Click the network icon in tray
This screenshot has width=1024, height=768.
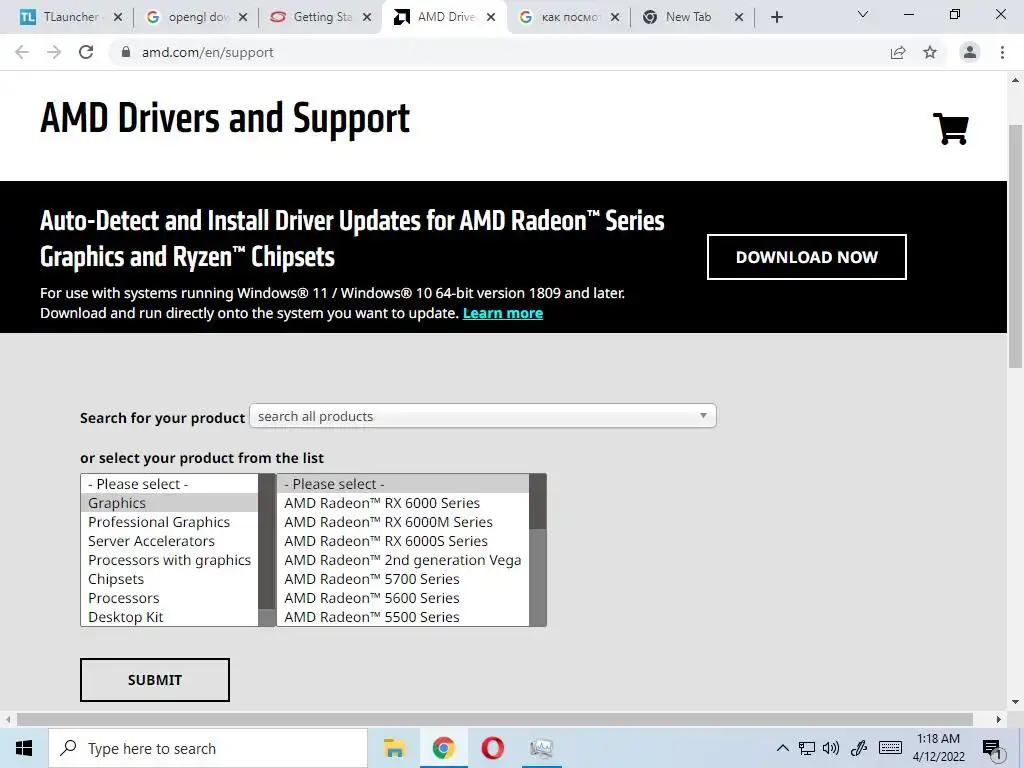coord(807,748)
